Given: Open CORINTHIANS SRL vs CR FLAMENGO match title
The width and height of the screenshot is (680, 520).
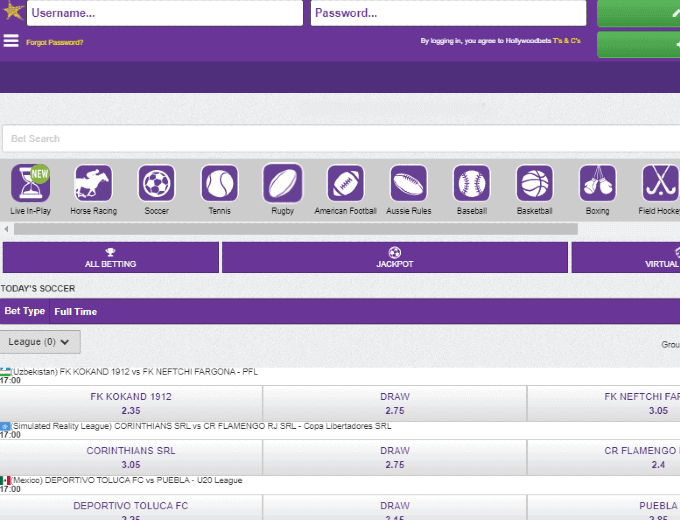Looking at the screenshot, I should [x=201, y=426].
